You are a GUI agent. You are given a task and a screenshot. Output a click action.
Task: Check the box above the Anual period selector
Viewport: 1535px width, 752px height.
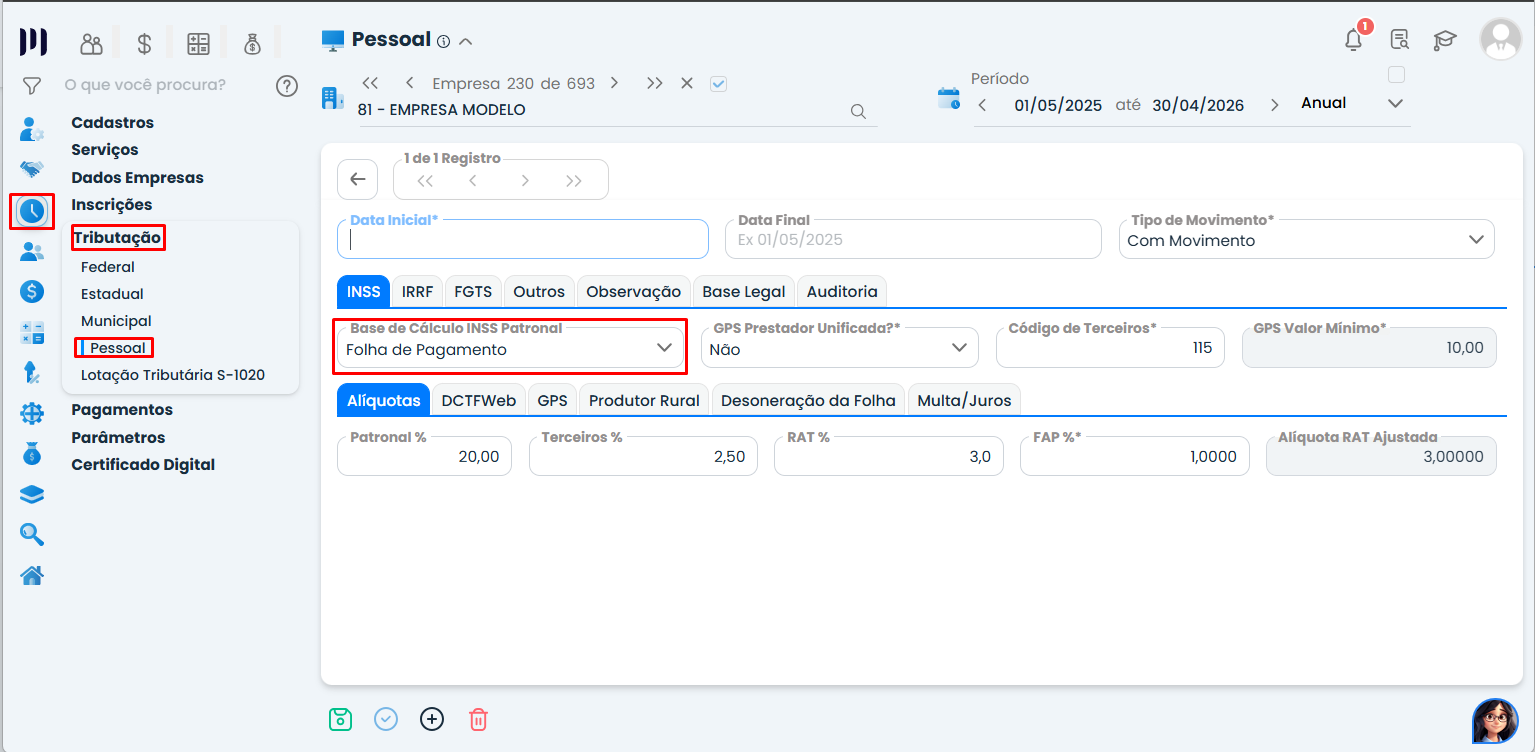1396,75
